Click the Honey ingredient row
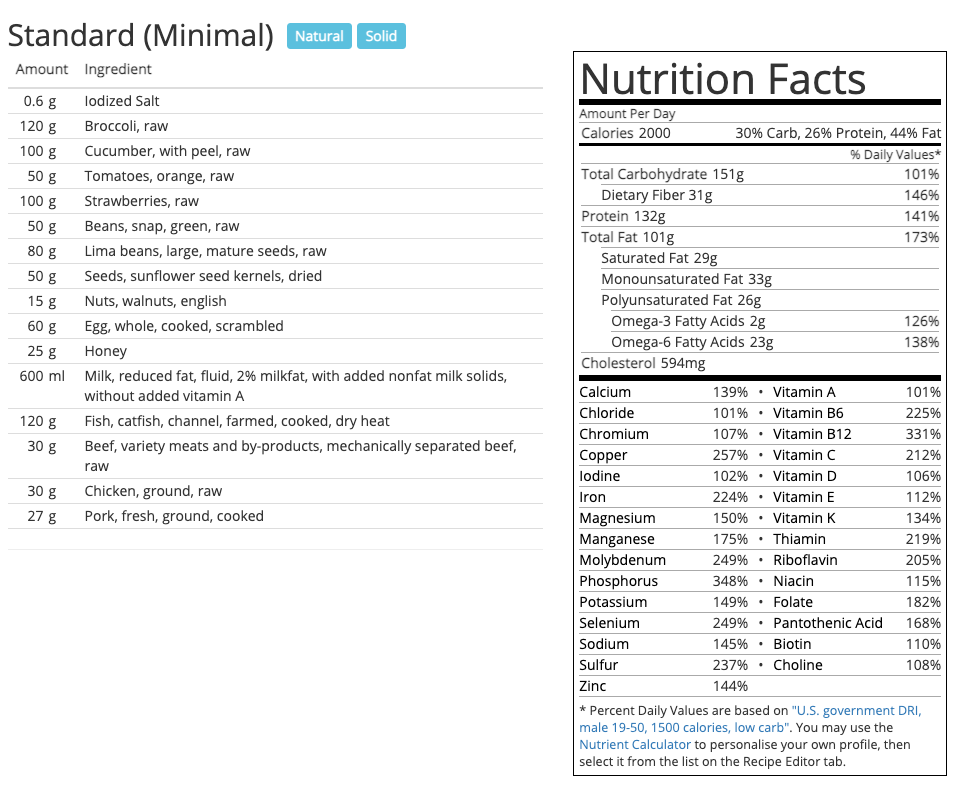Image resolution: width=957 pixels, height=800 pixels. click(x=105, y=351)
